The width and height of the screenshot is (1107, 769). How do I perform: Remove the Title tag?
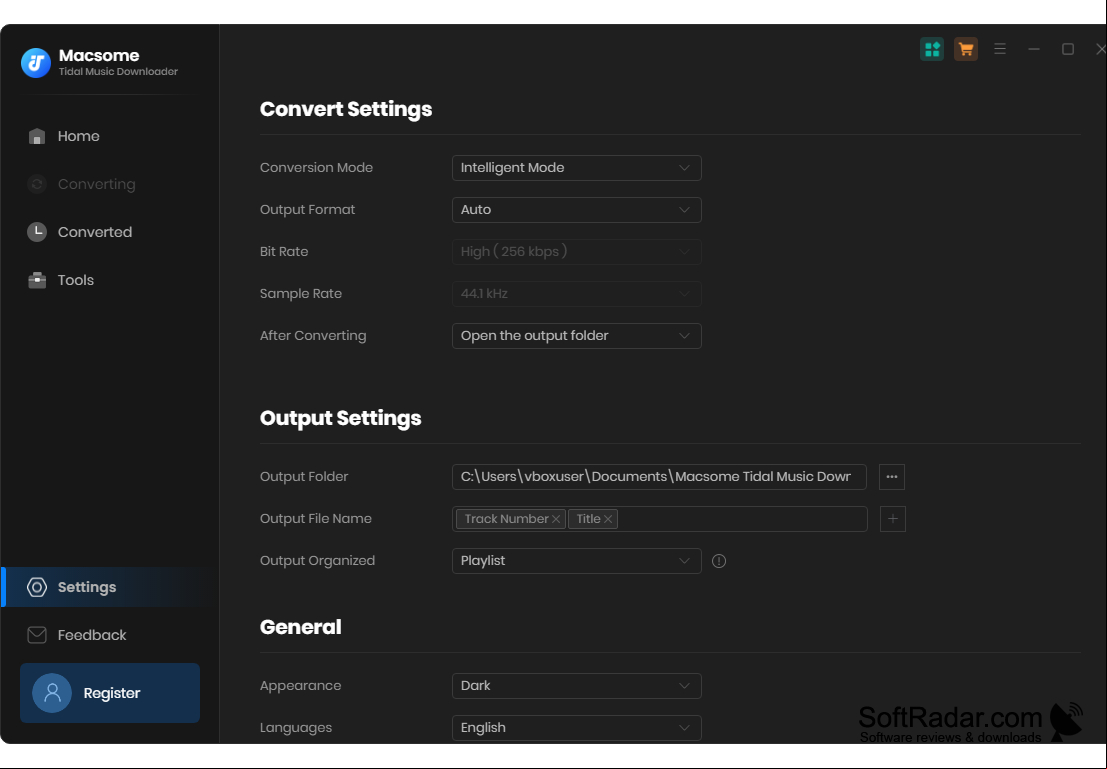pos(608,519)
